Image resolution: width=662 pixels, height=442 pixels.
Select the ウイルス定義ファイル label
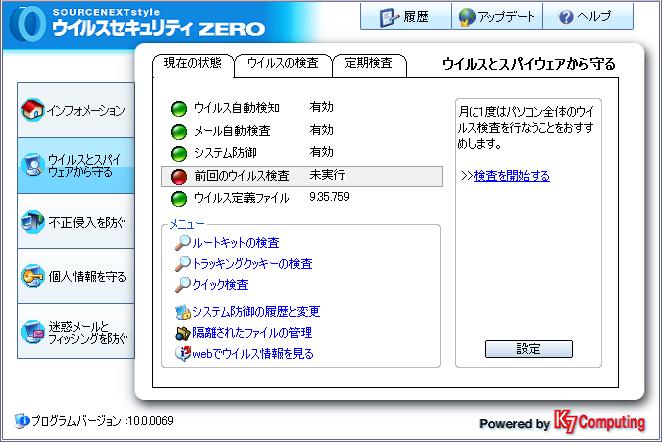241,198
